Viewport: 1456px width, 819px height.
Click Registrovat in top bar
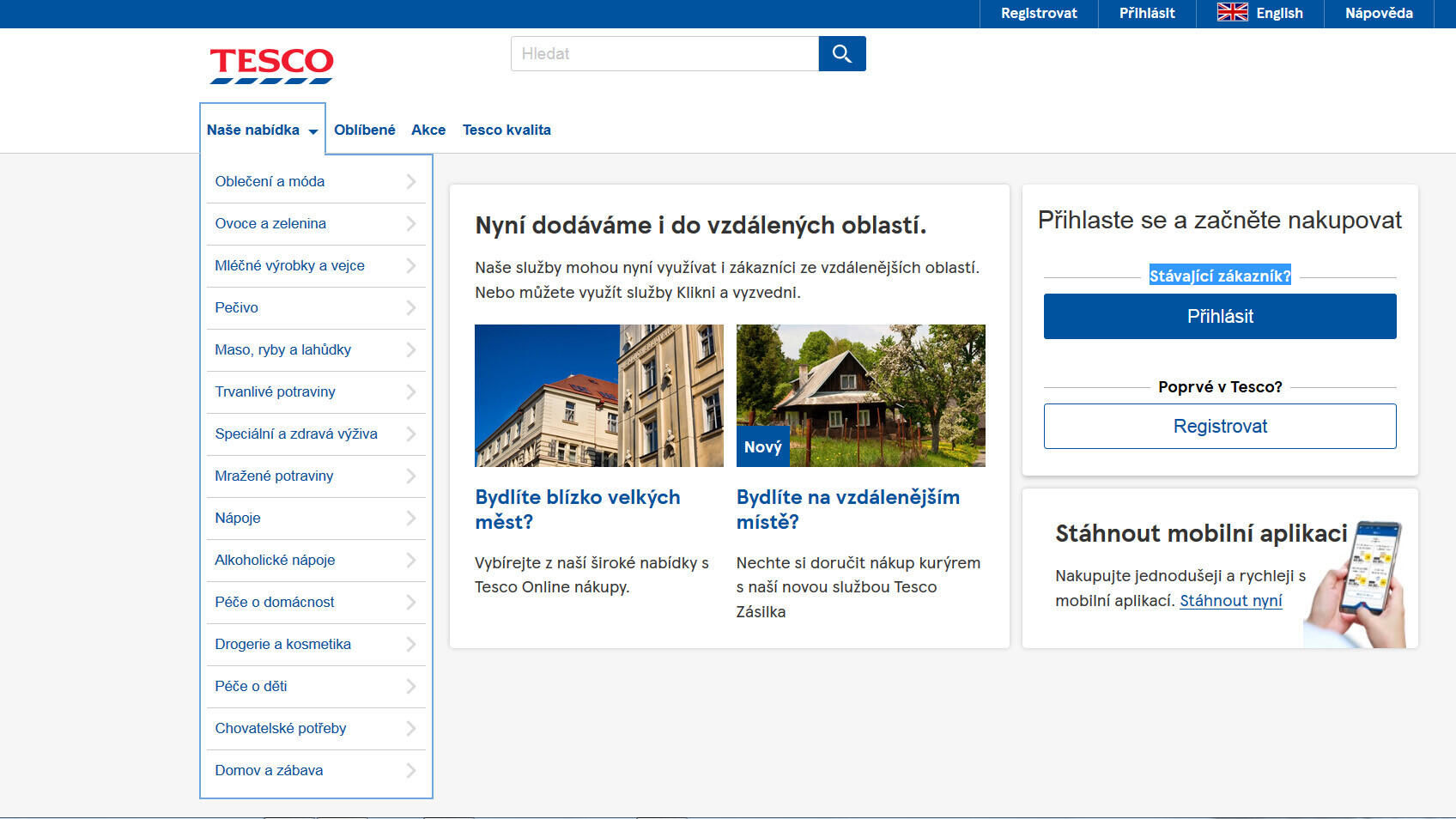point(1039,13)
